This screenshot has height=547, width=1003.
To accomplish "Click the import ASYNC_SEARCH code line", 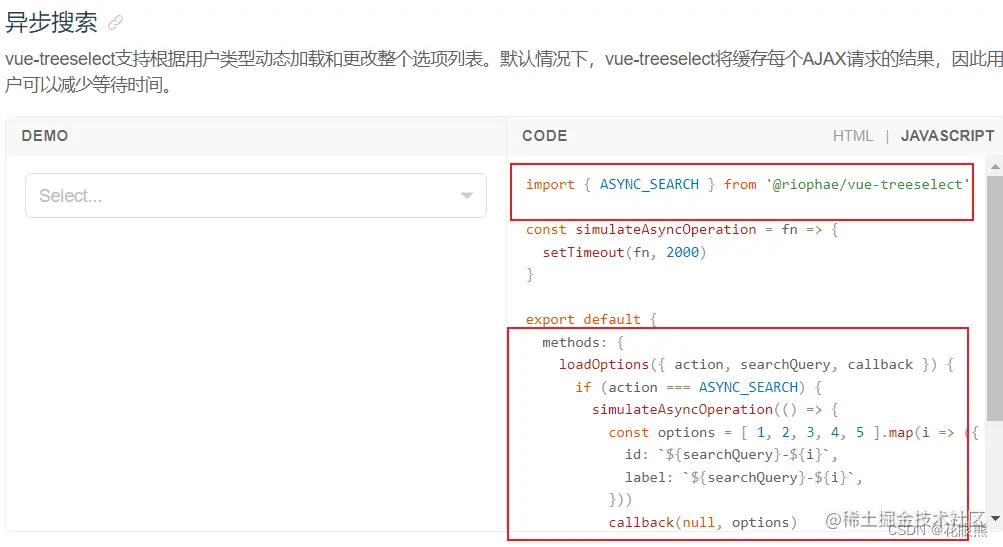I will coord(747,184).
